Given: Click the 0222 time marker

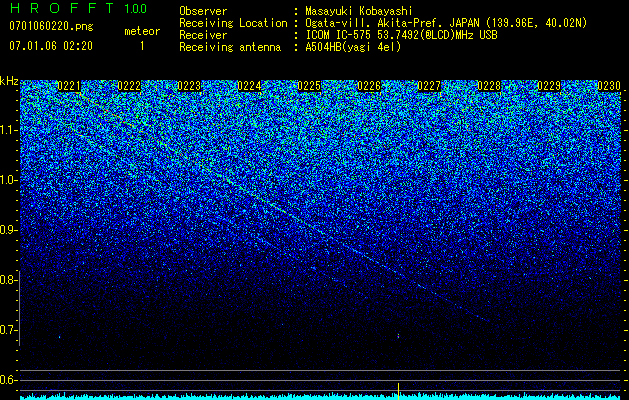Looking at the screenshot, I should (x=129, y=86).
